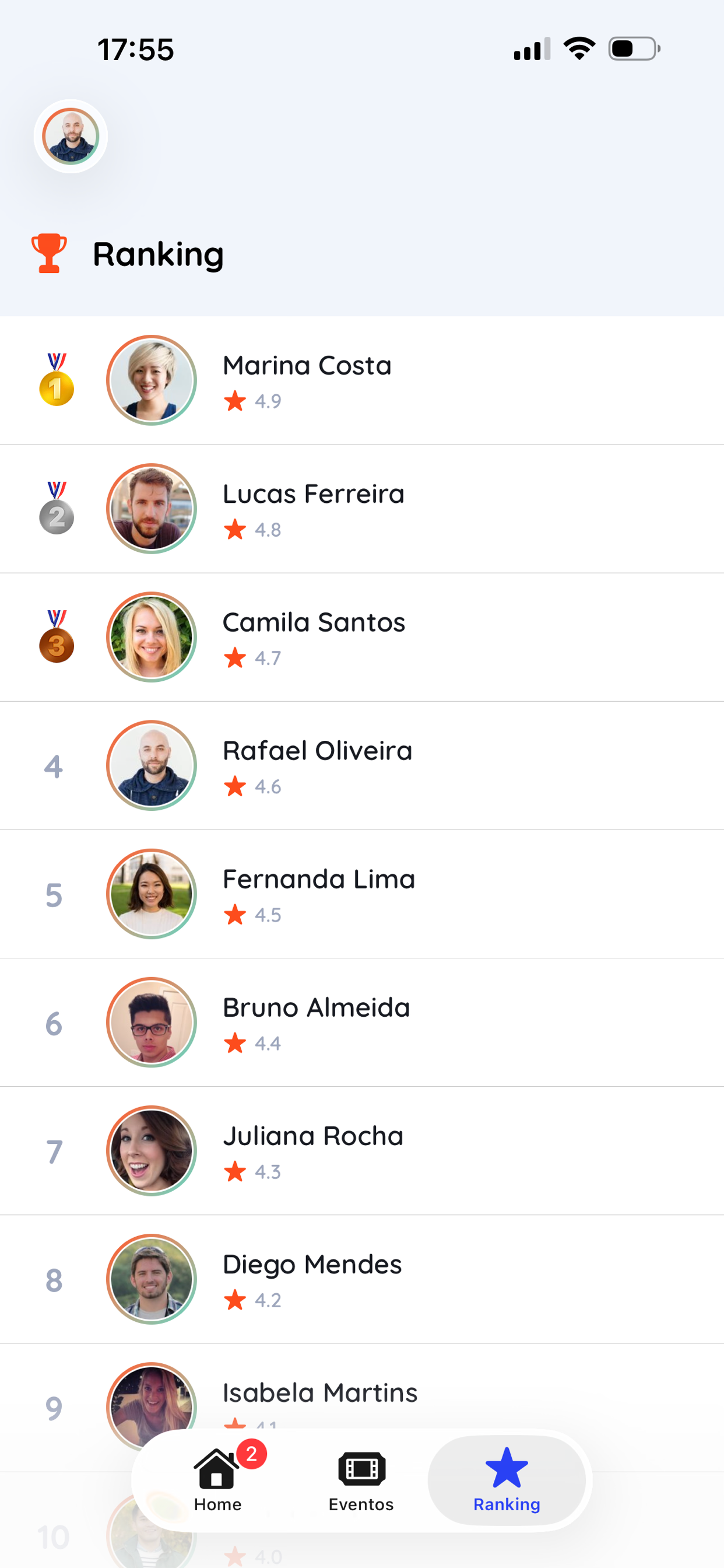Tap the gold first-place medal icon
Image resolution: width=724 pixels, height=1568 pixels.
click(57, 380)
